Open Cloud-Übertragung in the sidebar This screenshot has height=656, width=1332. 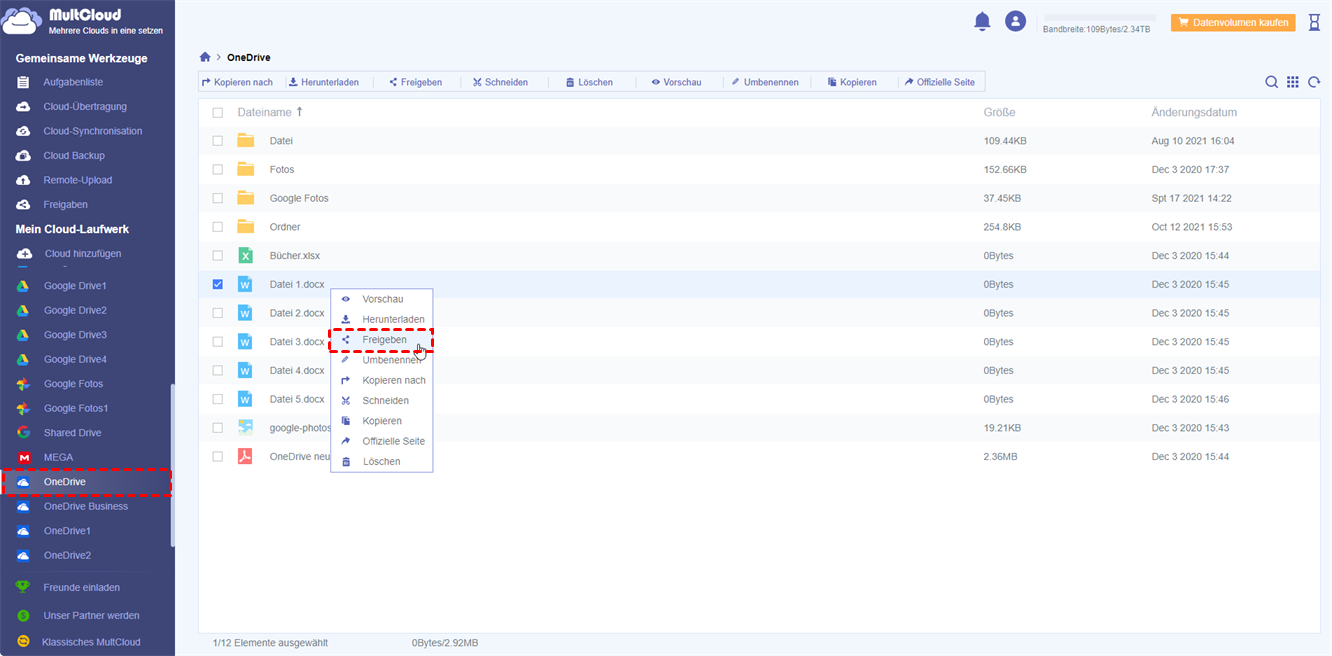click(x=84, y=107)
